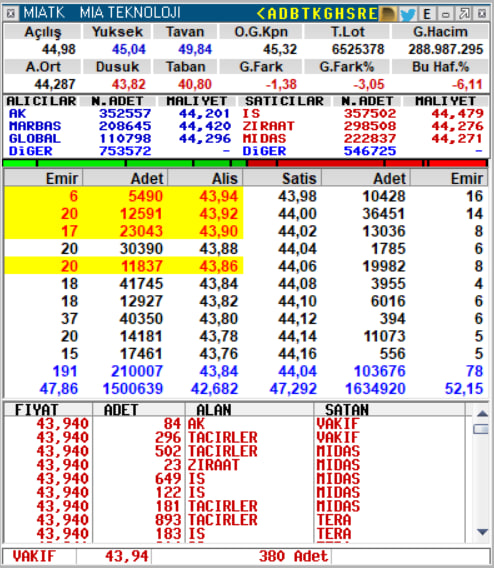This screenshot has height=568, width=494.
Task: Click the buy-side Adet column header
Action: point(125,178)
